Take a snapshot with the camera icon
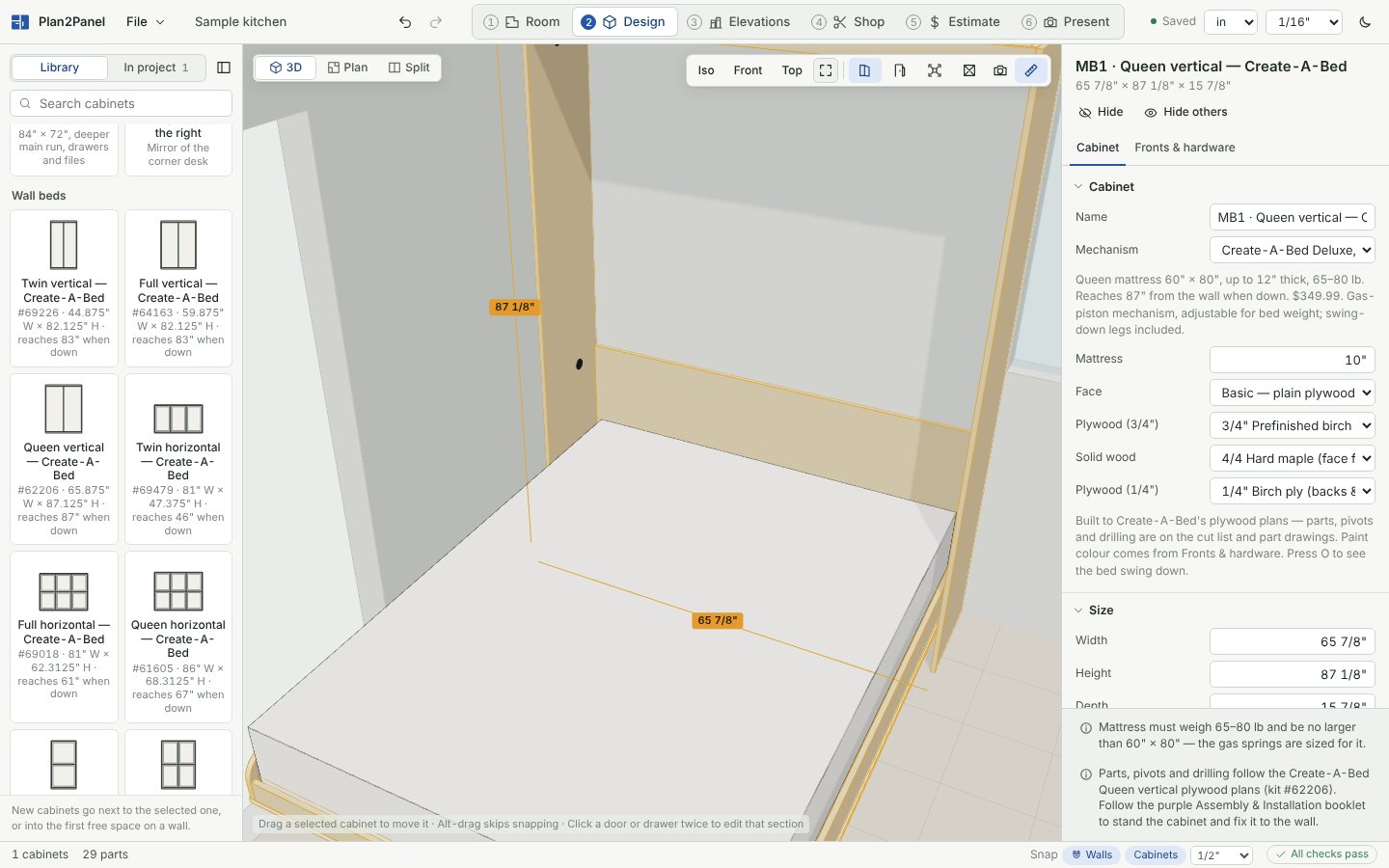 (x=1000, y=70)
